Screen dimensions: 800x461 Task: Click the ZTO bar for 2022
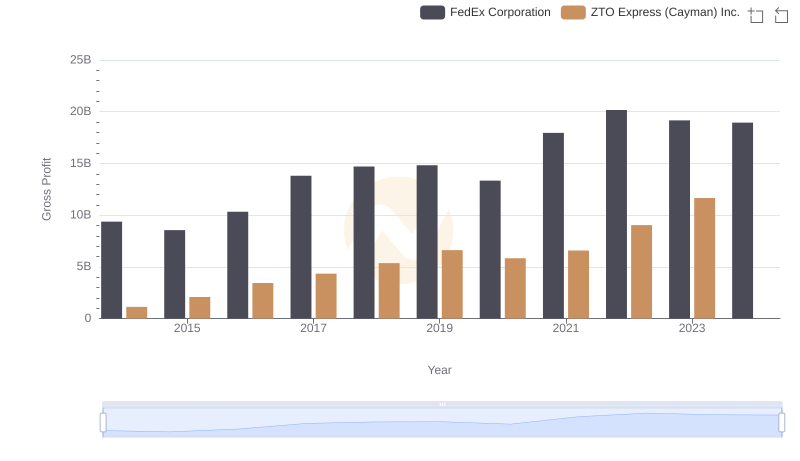pyautogui.click(x=641, y=272)
